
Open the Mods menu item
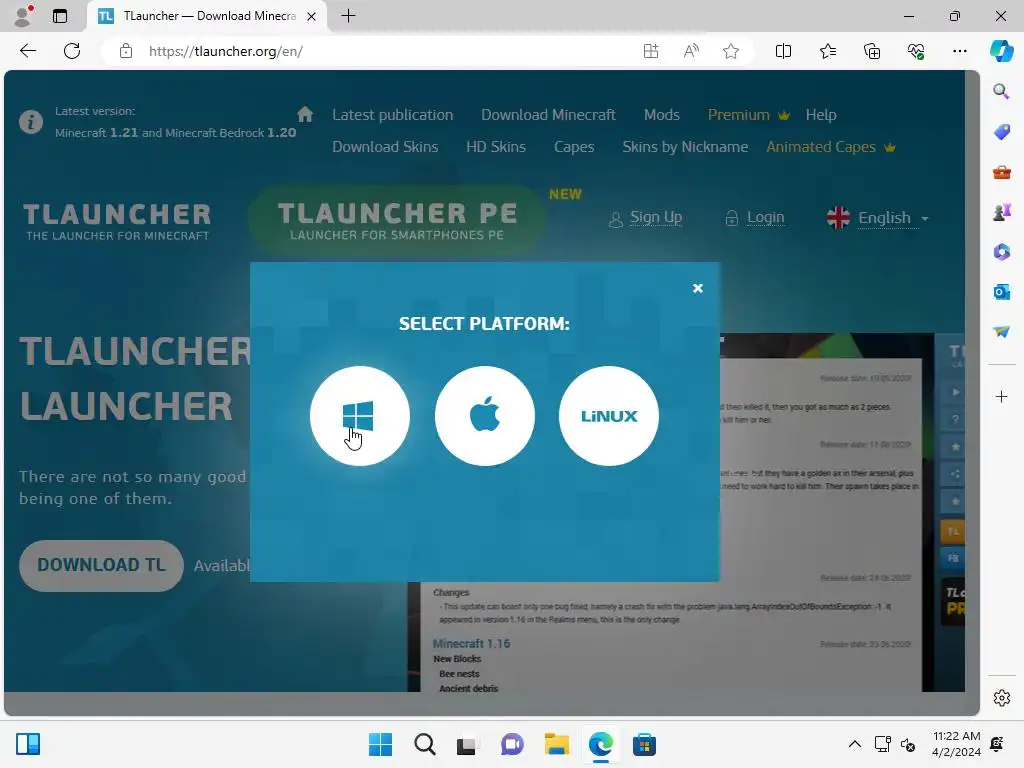point(662,115)
